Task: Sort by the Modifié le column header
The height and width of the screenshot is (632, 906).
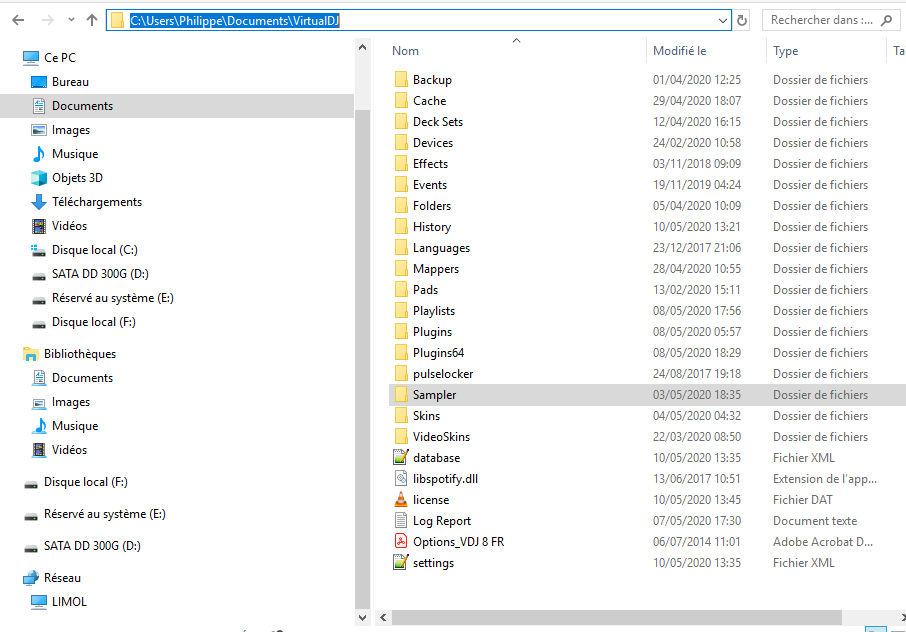Action: coord(680,51)
